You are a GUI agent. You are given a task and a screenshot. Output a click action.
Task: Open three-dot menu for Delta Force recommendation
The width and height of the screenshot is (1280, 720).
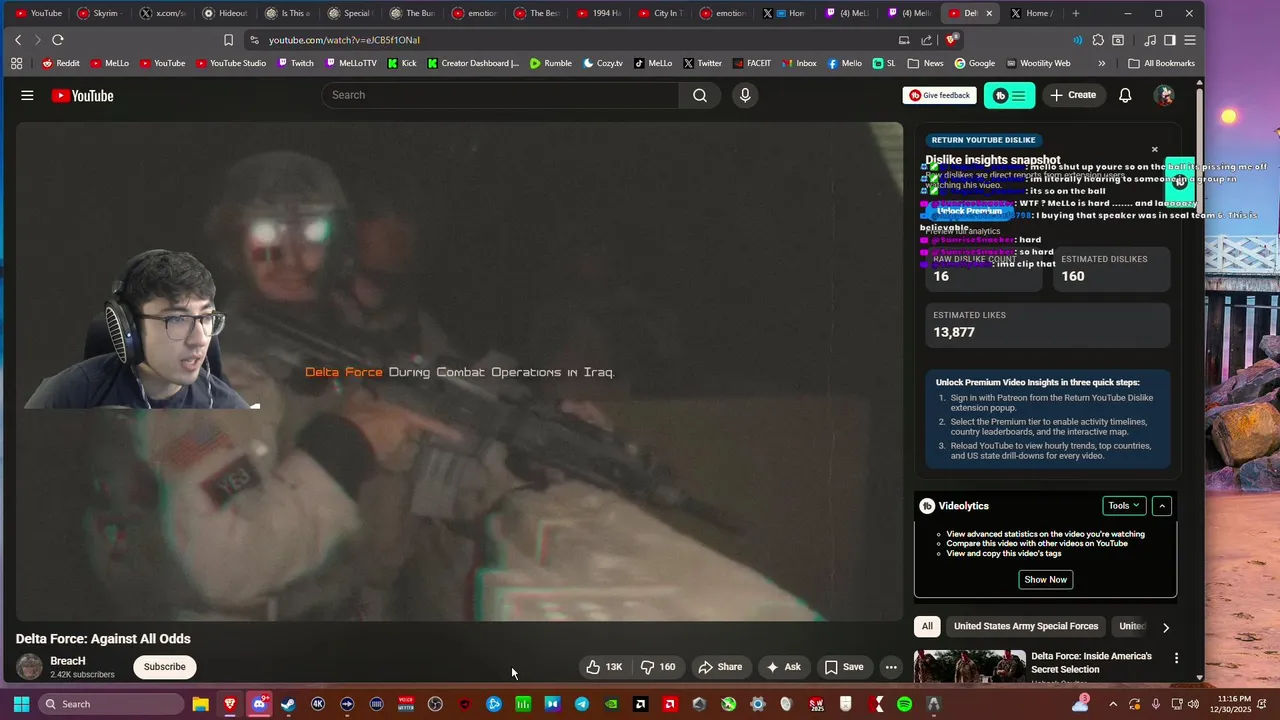click(x=1176, y=658)
